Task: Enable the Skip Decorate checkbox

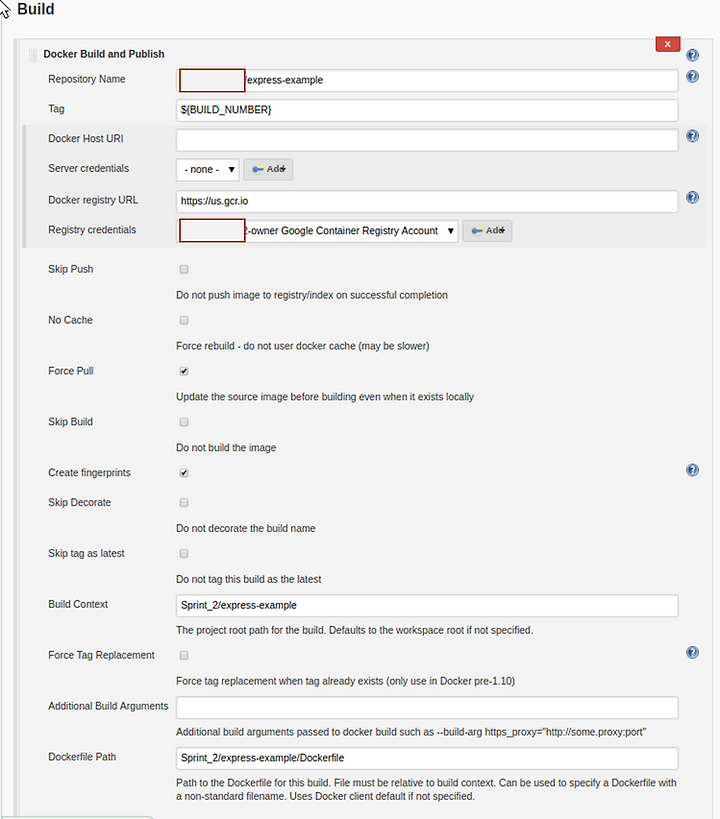Action: pyautogui.click(x=184, y=502)
